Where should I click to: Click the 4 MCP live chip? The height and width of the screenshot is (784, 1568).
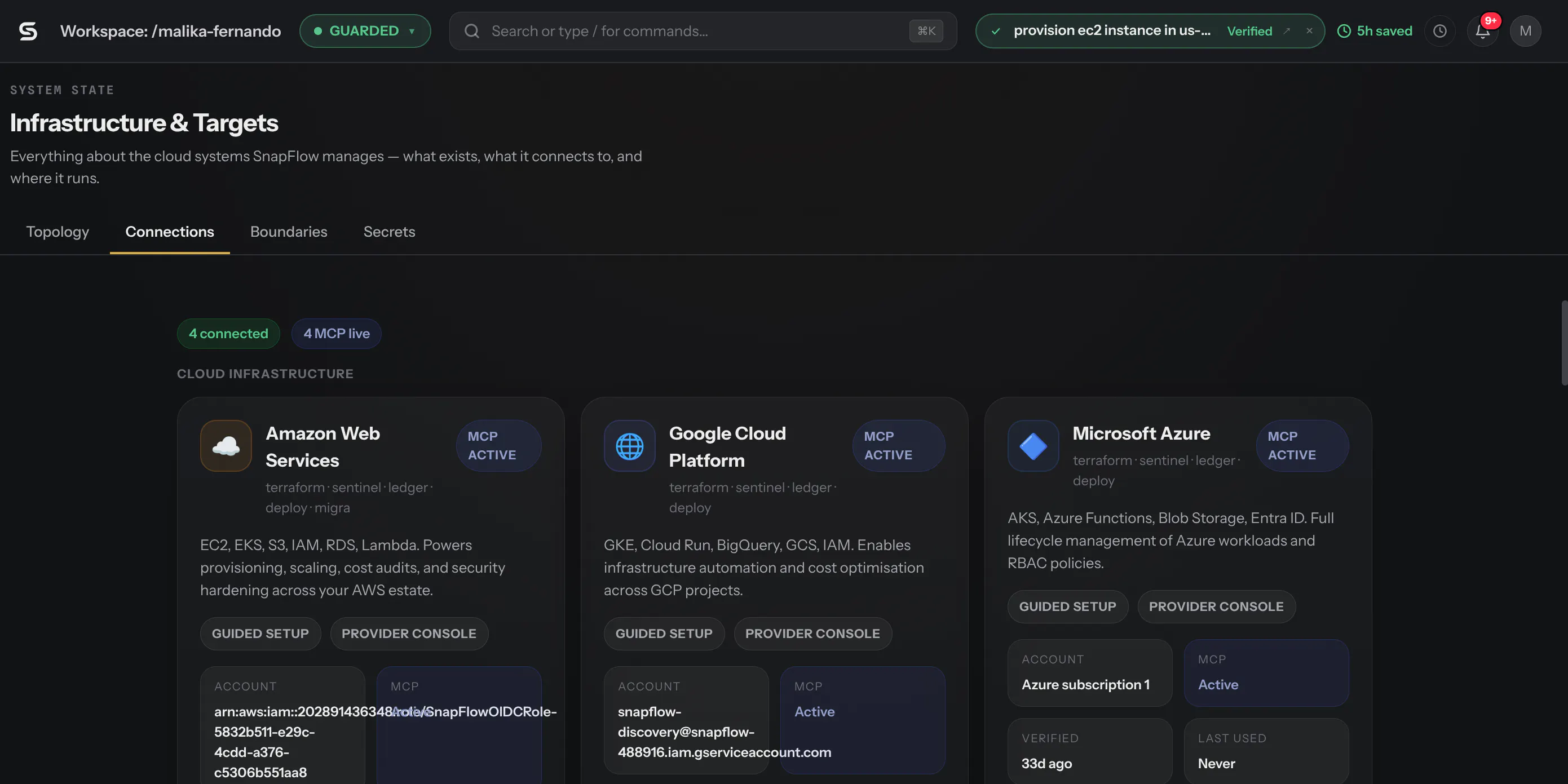pos(337,334)
